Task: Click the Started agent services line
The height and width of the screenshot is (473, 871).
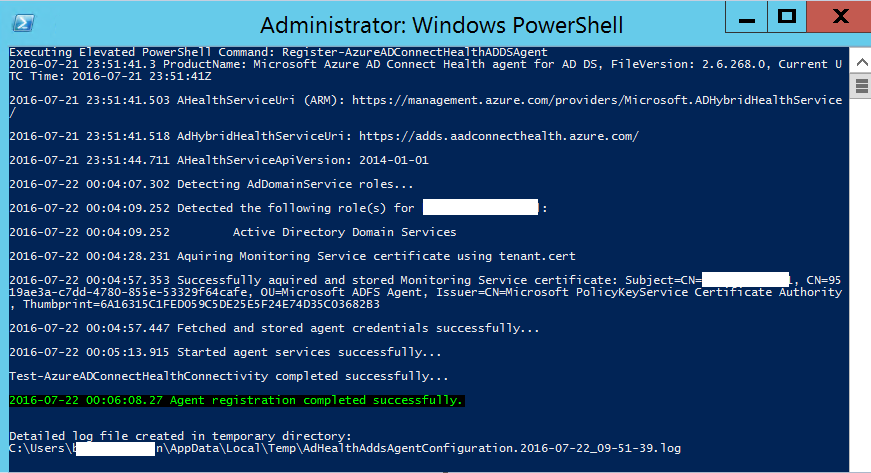Action: pyautogui.click(x=225, y=352)
